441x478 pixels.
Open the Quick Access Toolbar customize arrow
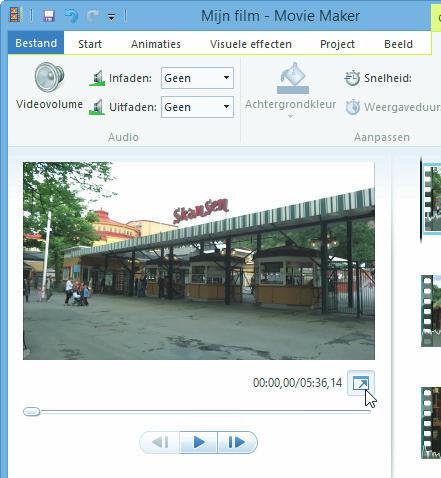click(x=112, y=17)
